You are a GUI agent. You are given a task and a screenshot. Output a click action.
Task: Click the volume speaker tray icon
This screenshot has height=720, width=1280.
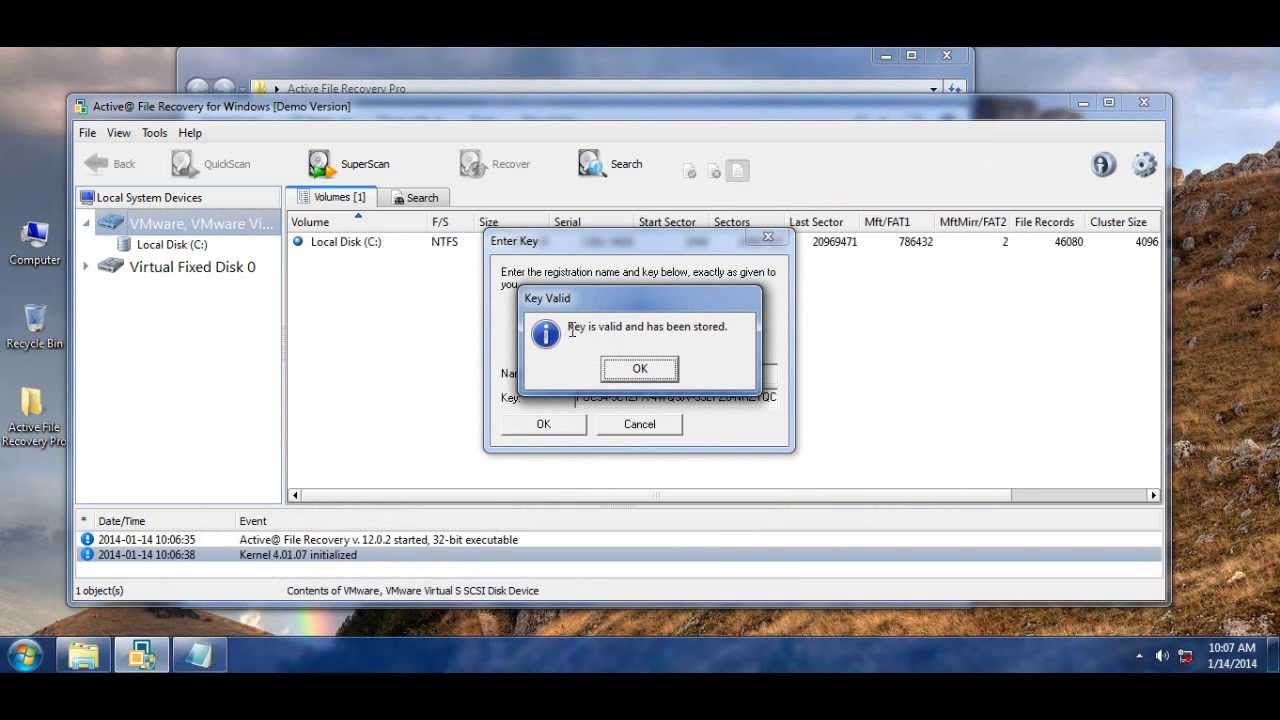(1162, 656)
